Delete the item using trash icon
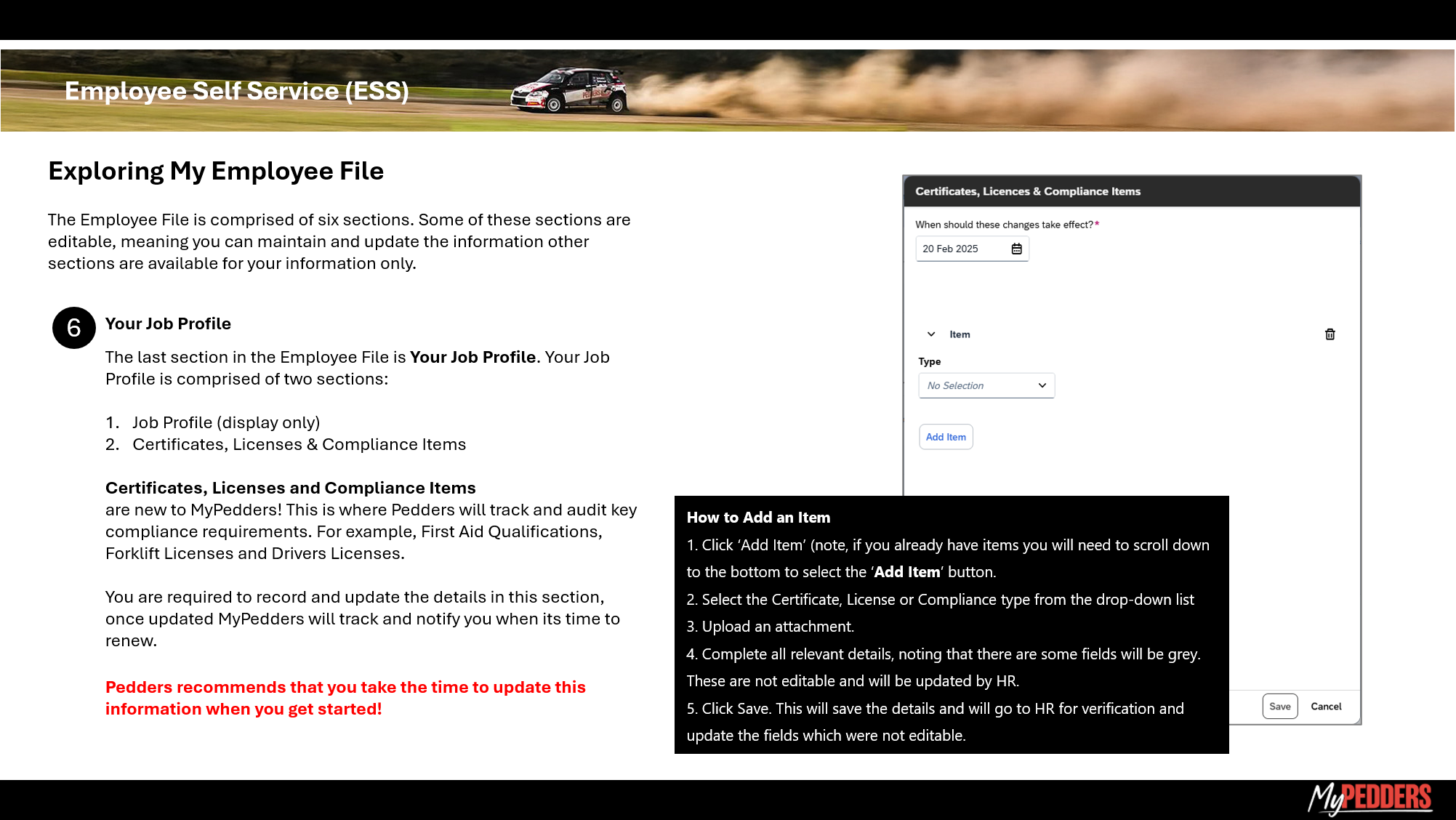This screenshot has height=820, width=1456. [x=1330, y=334]
